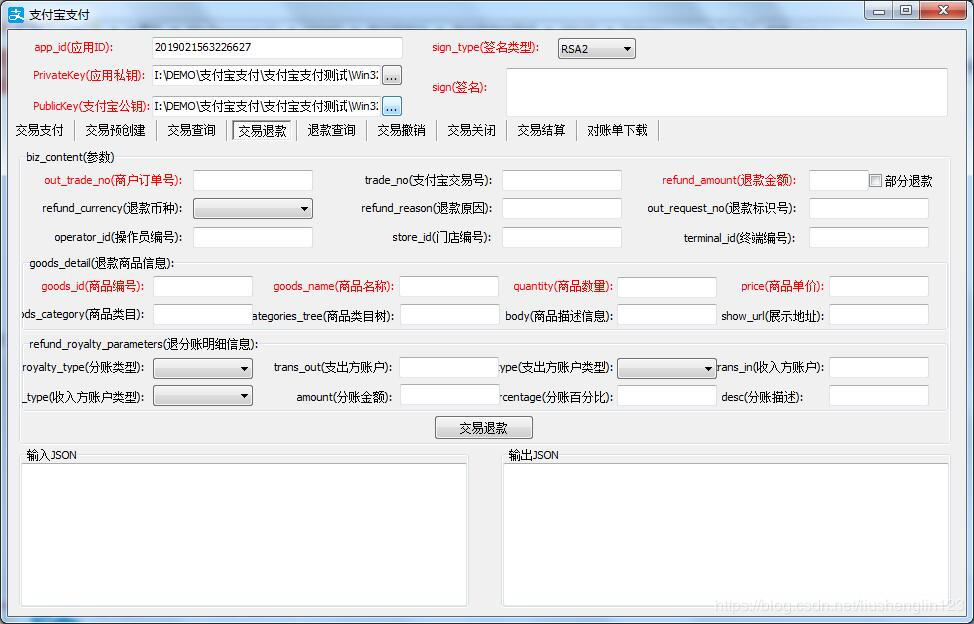Image resolution: width=974 pixels, height=624 pixels.
Task: Browse for the PublicKey file
Action: click(391, 106)
